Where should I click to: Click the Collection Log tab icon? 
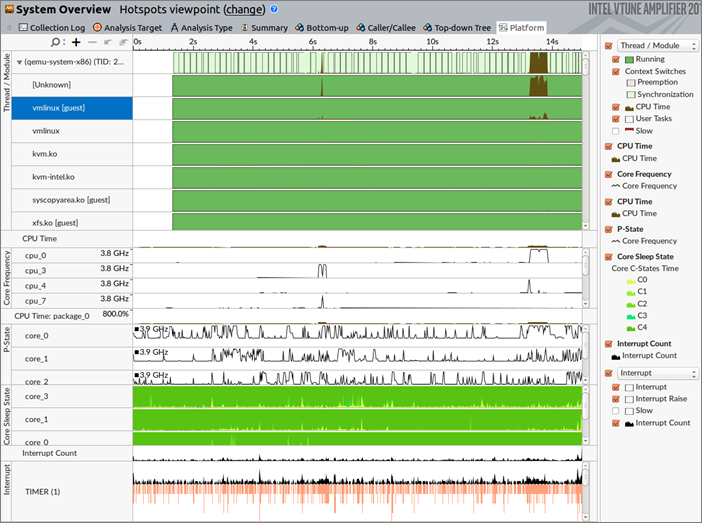point(22,27)
